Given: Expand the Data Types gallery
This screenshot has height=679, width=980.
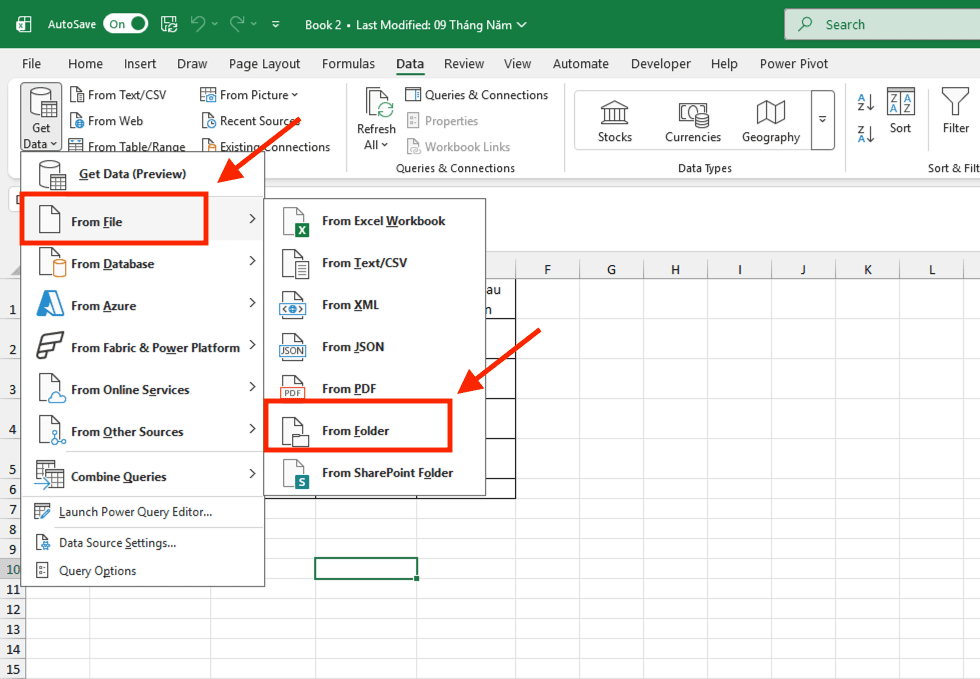Looking at the screenshot, I should (x=822, y=119).
